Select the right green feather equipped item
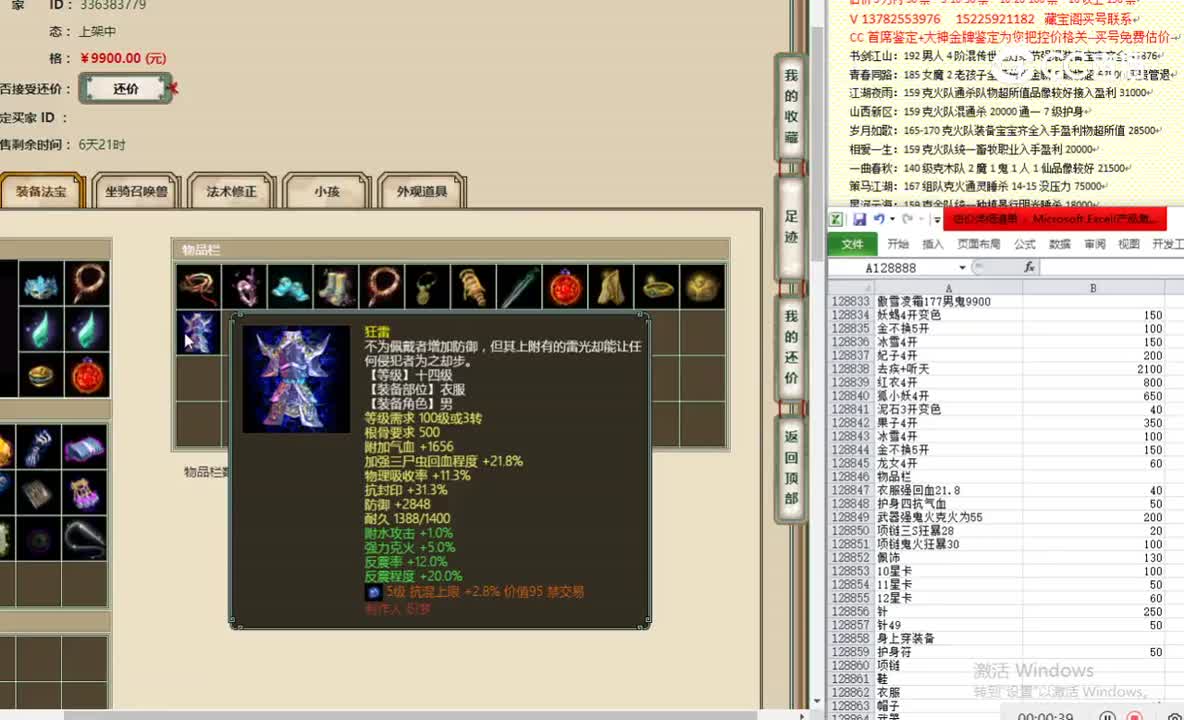This screenshot has height=720, width=1184. (88, 329)
